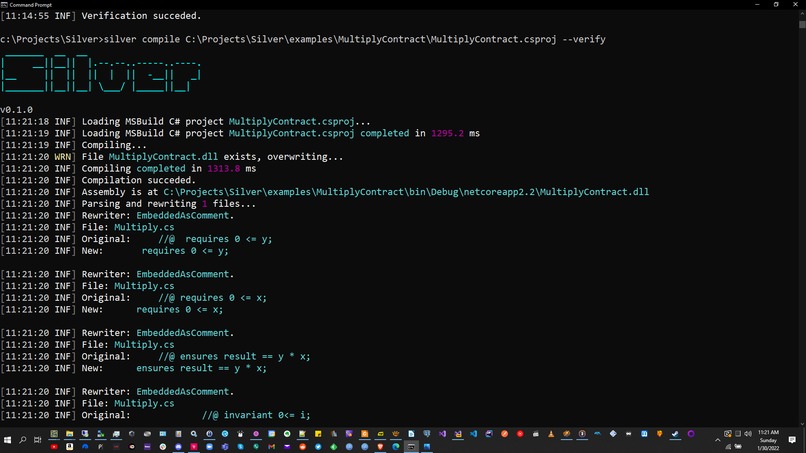This screenshot has height=453, width=806.
Task: Click the 'silver compile' command line text
Action: tap(355, 39)
